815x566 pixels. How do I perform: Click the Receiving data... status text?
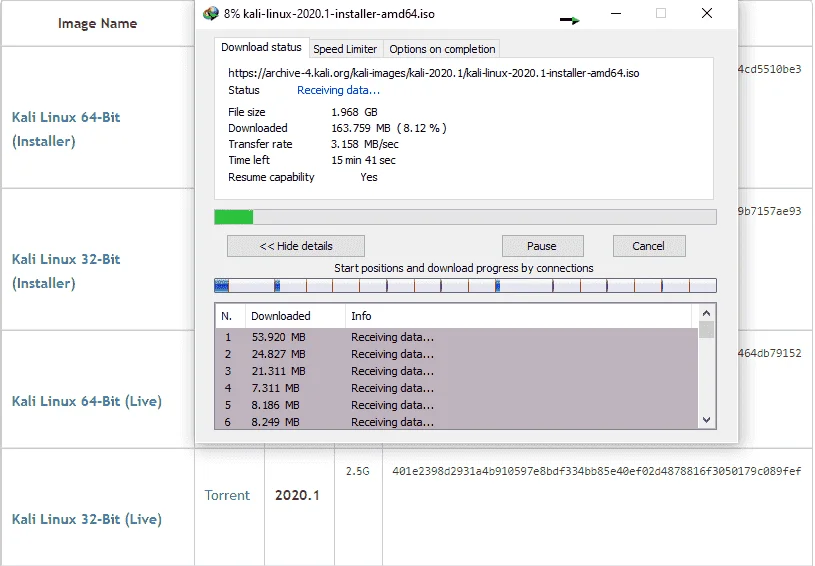(338, 90)
